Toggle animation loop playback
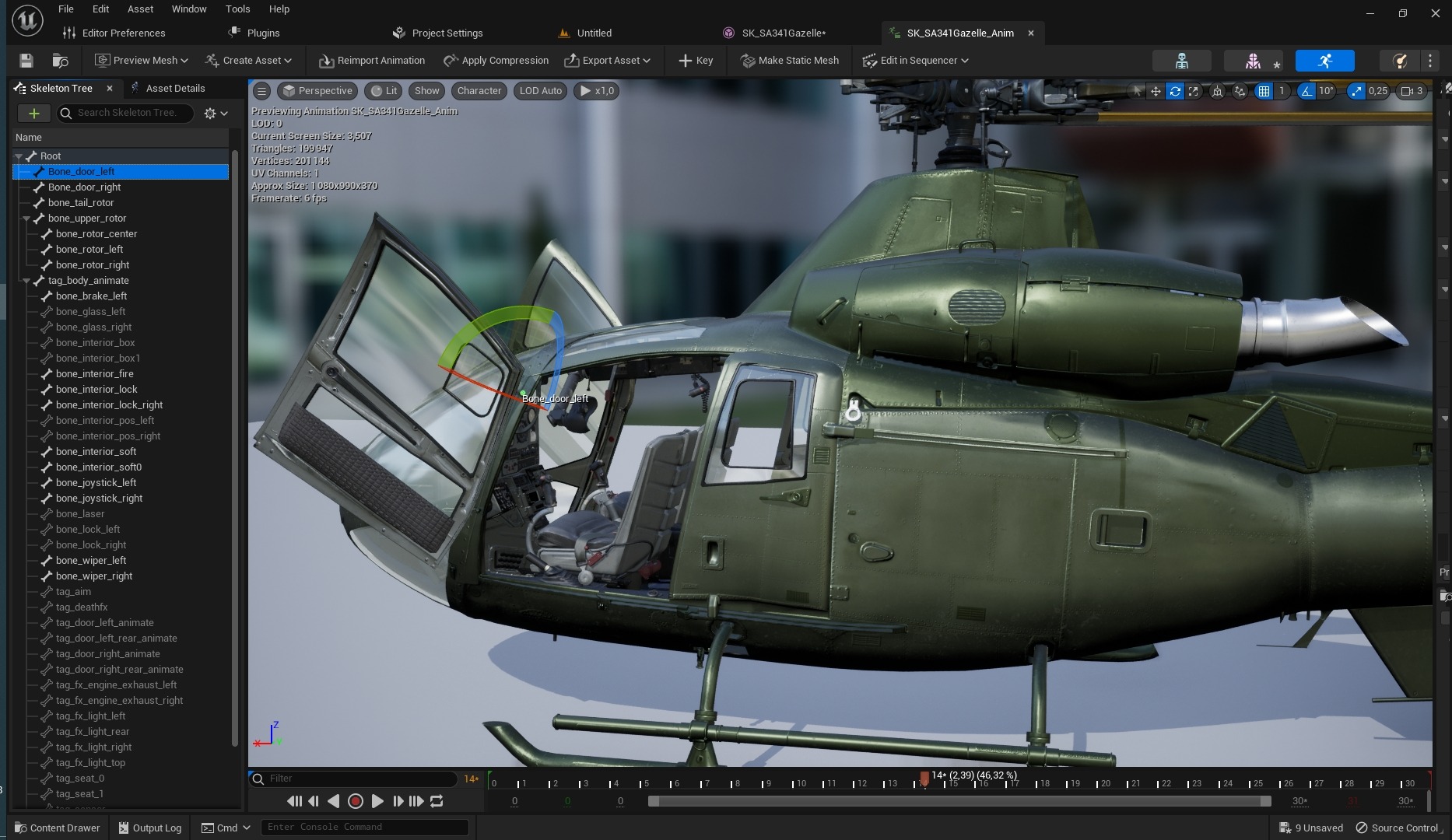The width and height of the screenshot is (1452, 840). (x=437, y=801)
